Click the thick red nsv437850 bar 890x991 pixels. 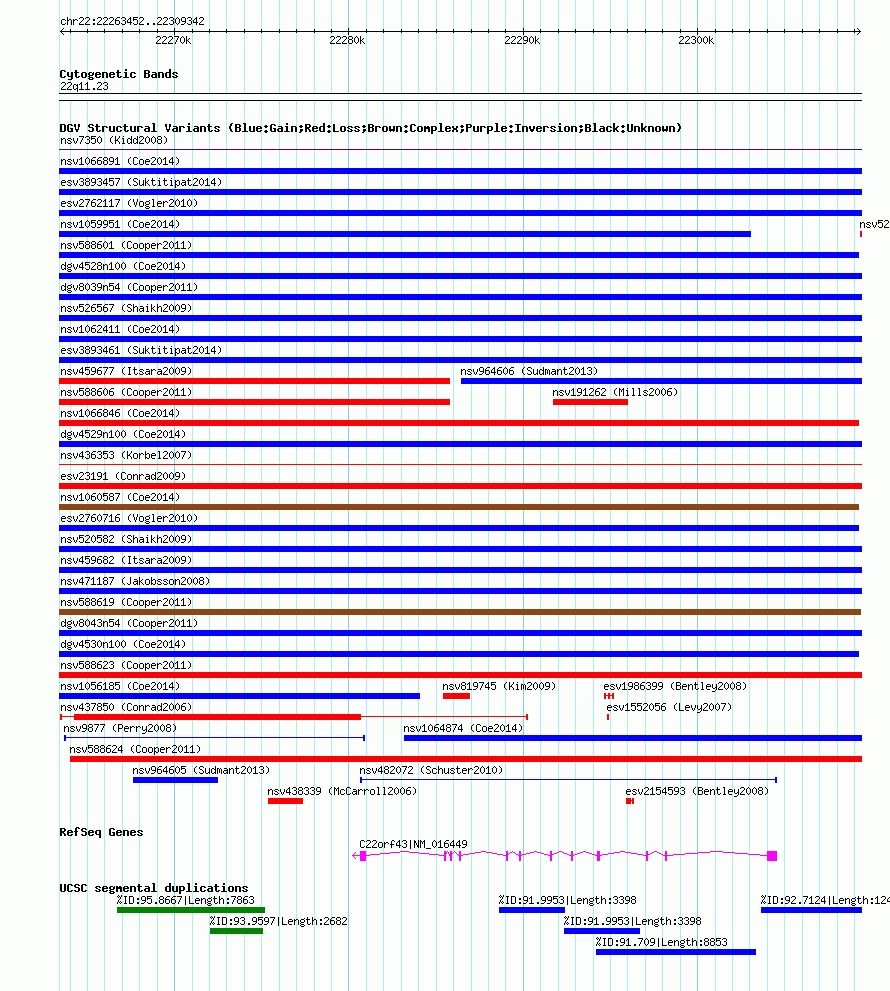click(x=217, y=717)
